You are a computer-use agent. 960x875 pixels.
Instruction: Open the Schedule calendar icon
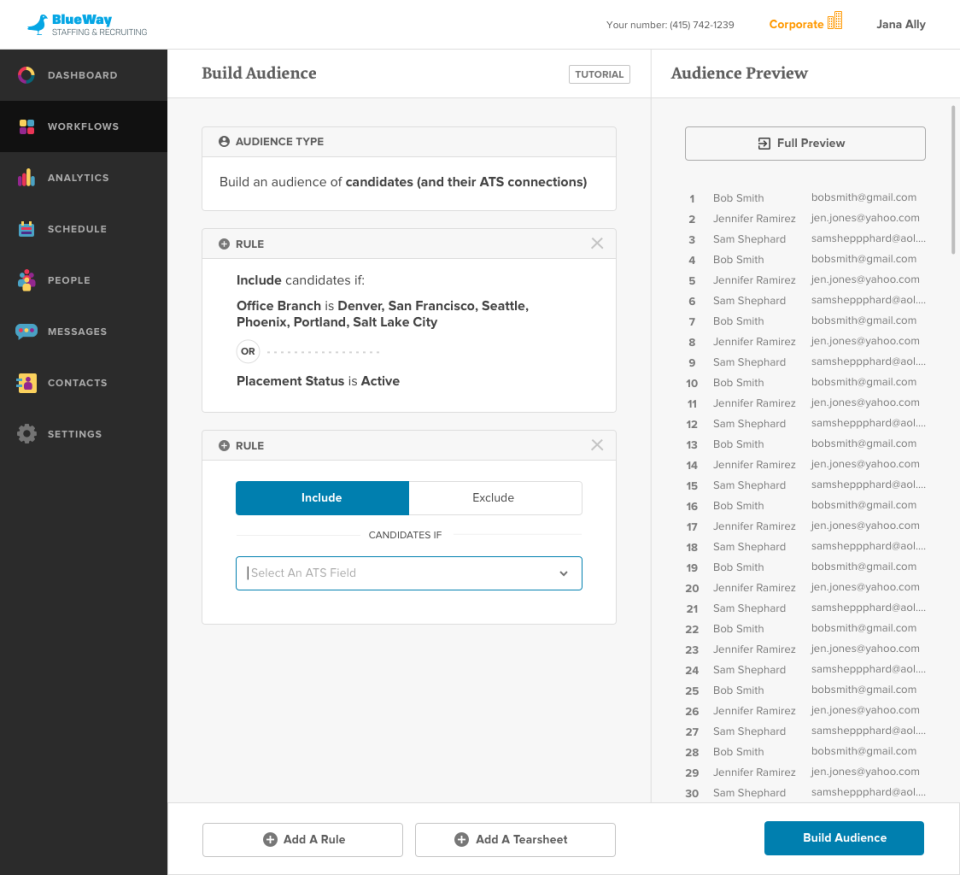[x=27, y=229]
